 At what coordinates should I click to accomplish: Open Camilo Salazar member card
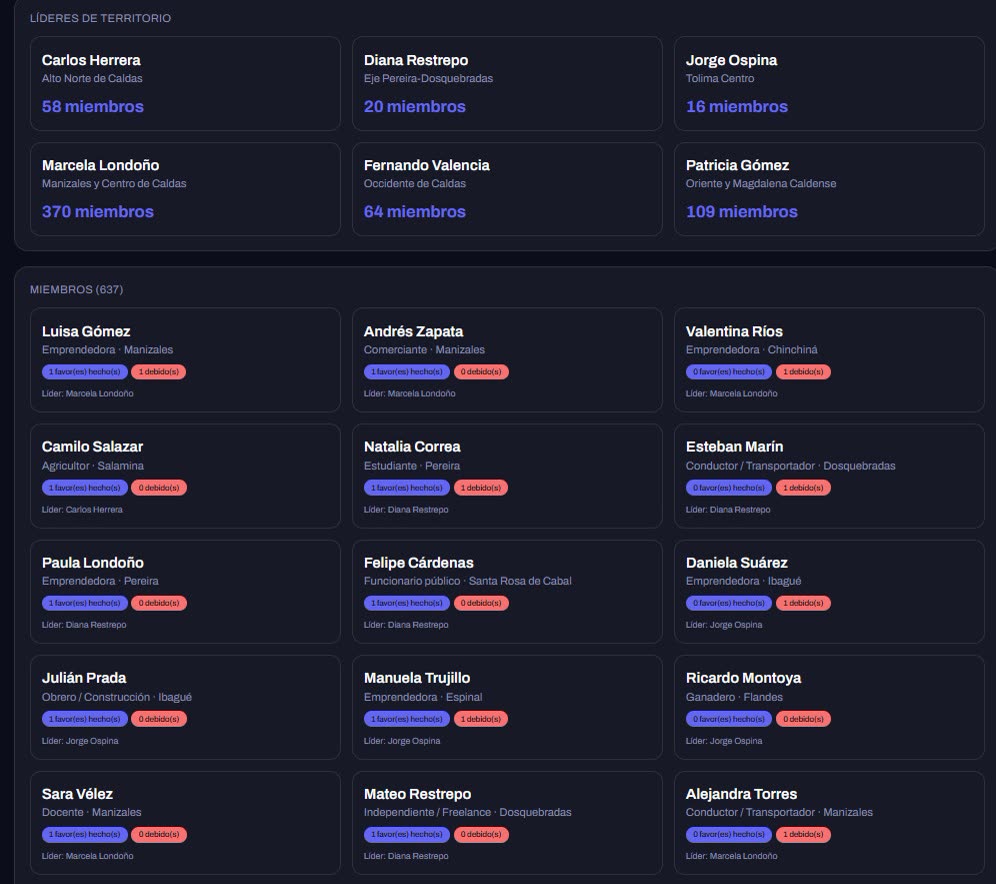click(x=185, y=476)
